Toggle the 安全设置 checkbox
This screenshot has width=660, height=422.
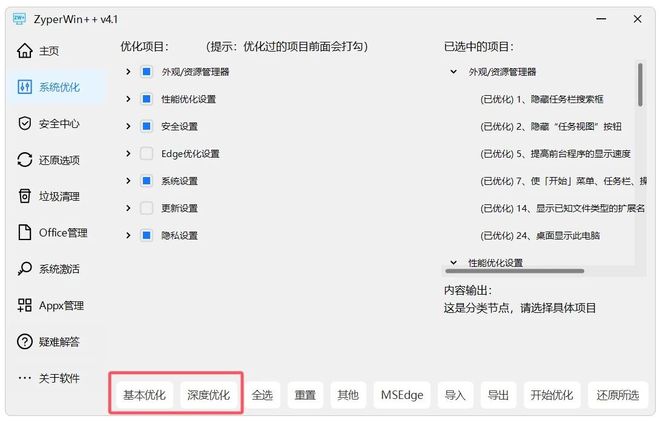click(x=146, y=126)
